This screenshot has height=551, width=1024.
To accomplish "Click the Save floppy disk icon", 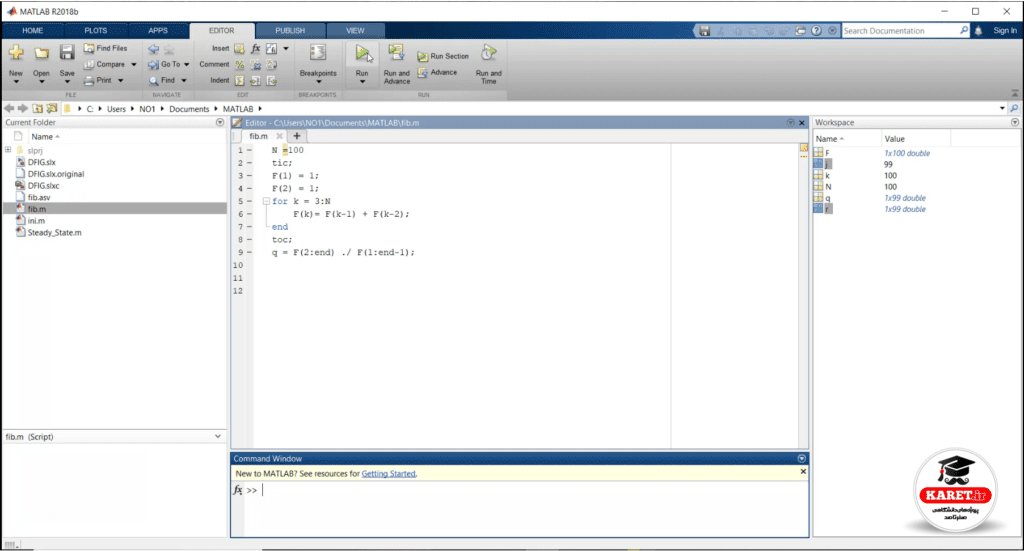I will [x=67, y=53].
